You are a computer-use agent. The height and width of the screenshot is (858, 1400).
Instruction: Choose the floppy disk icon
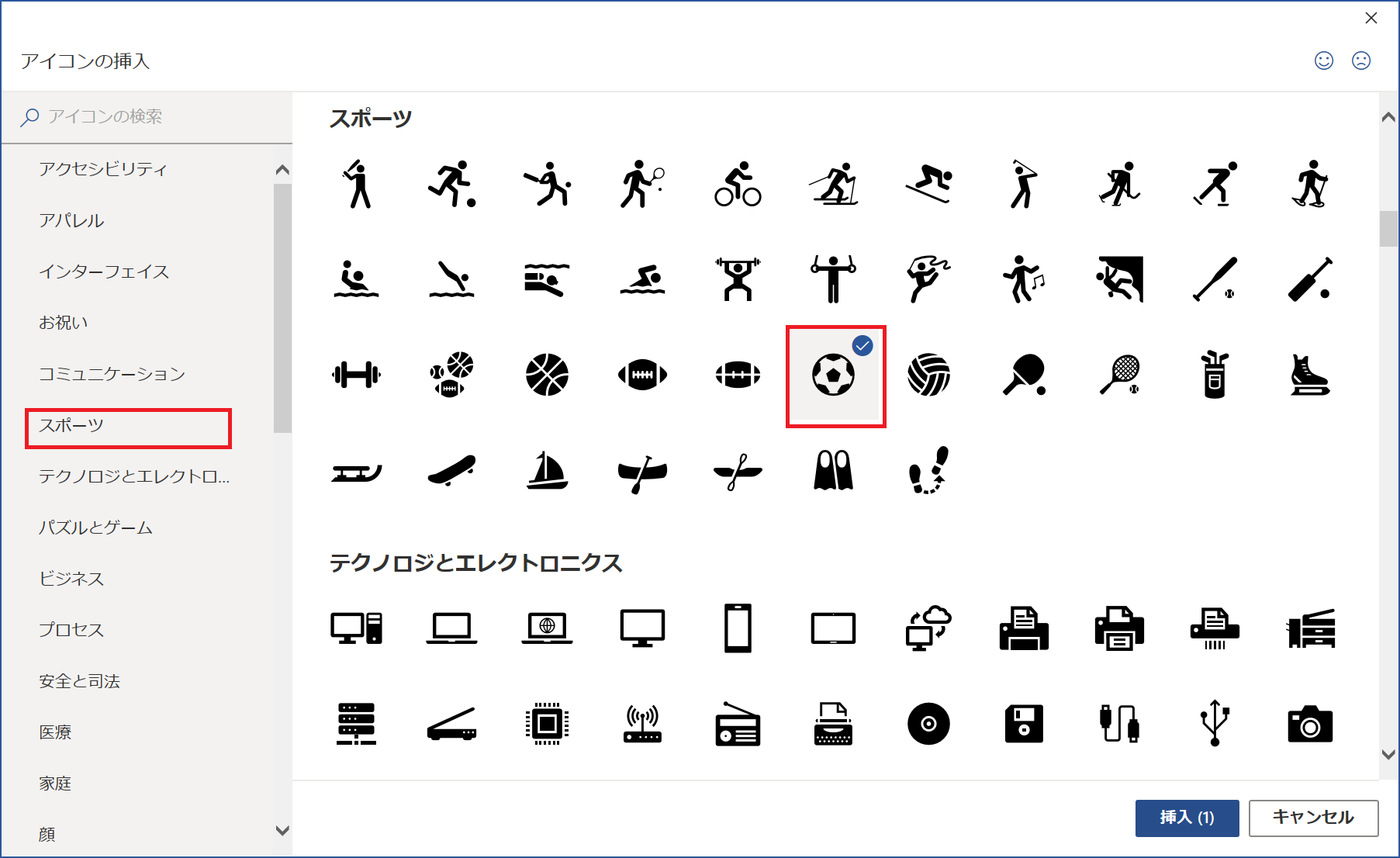pyautogui.click(x=1024, y=725)
